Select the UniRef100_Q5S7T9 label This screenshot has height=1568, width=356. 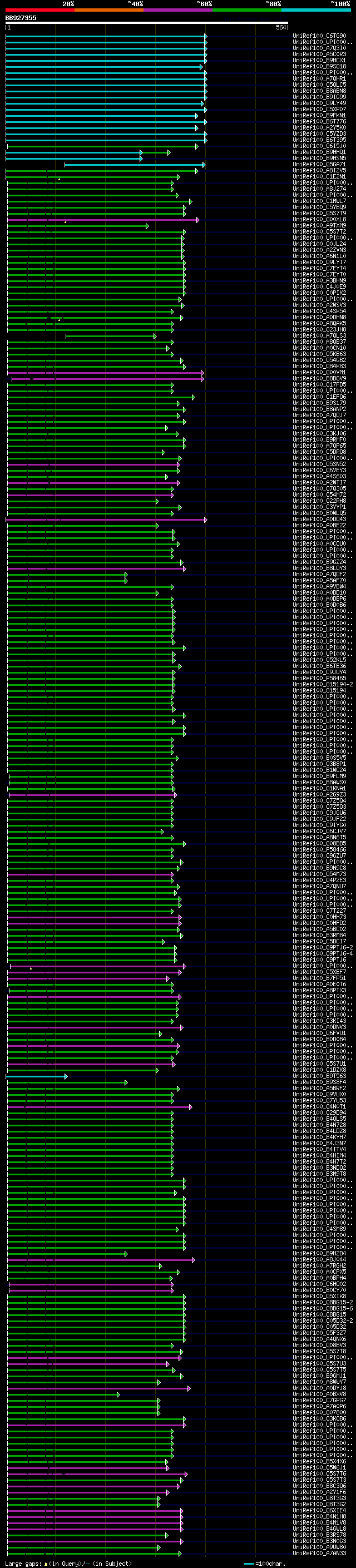pyautogui.click(x=319, y=213)
